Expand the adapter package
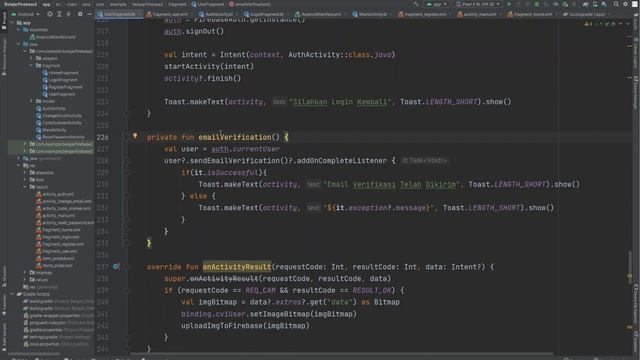 click(32, 58)
